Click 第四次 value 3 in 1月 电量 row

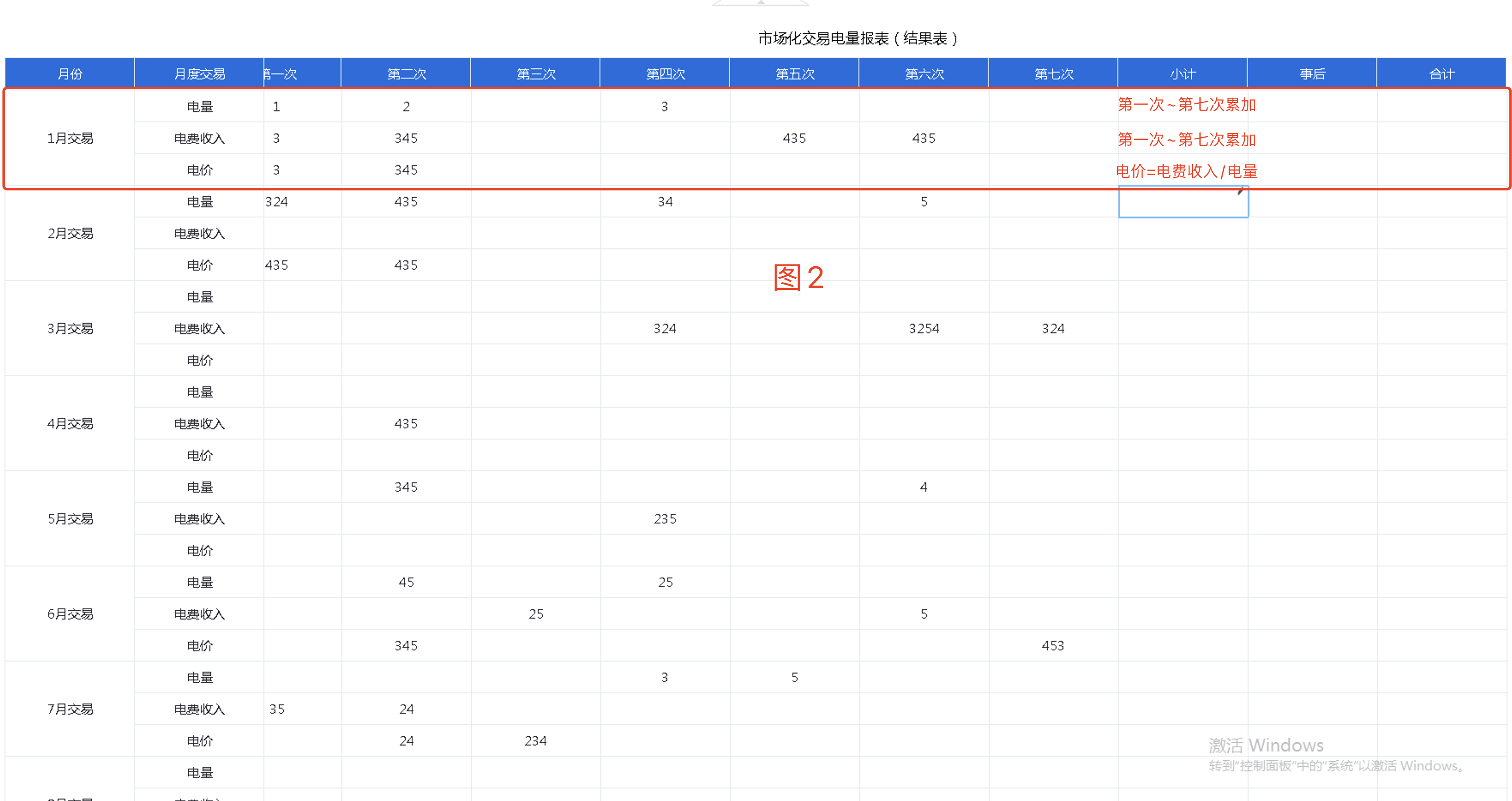tap(664, 107)
